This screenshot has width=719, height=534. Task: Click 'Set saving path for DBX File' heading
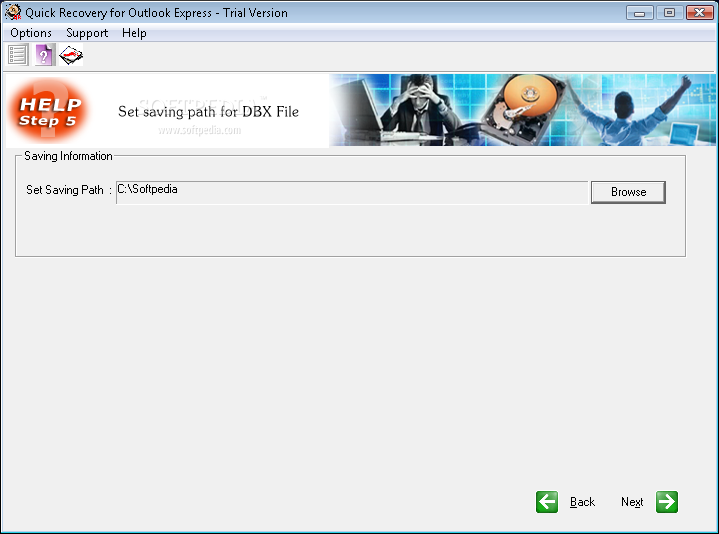pos(209,111)
